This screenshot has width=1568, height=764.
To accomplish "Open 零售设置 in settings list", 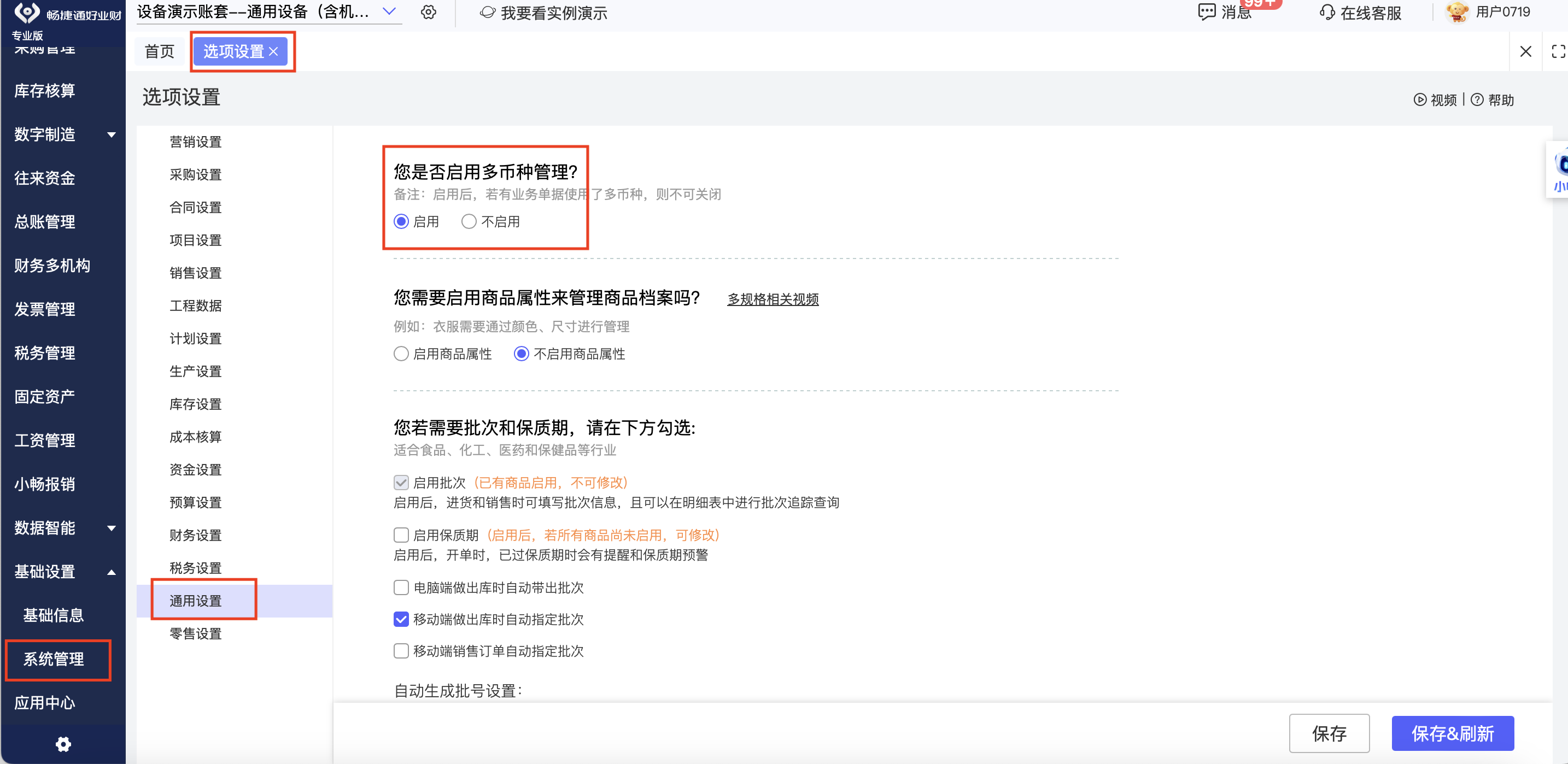I will tap(195, 634).
